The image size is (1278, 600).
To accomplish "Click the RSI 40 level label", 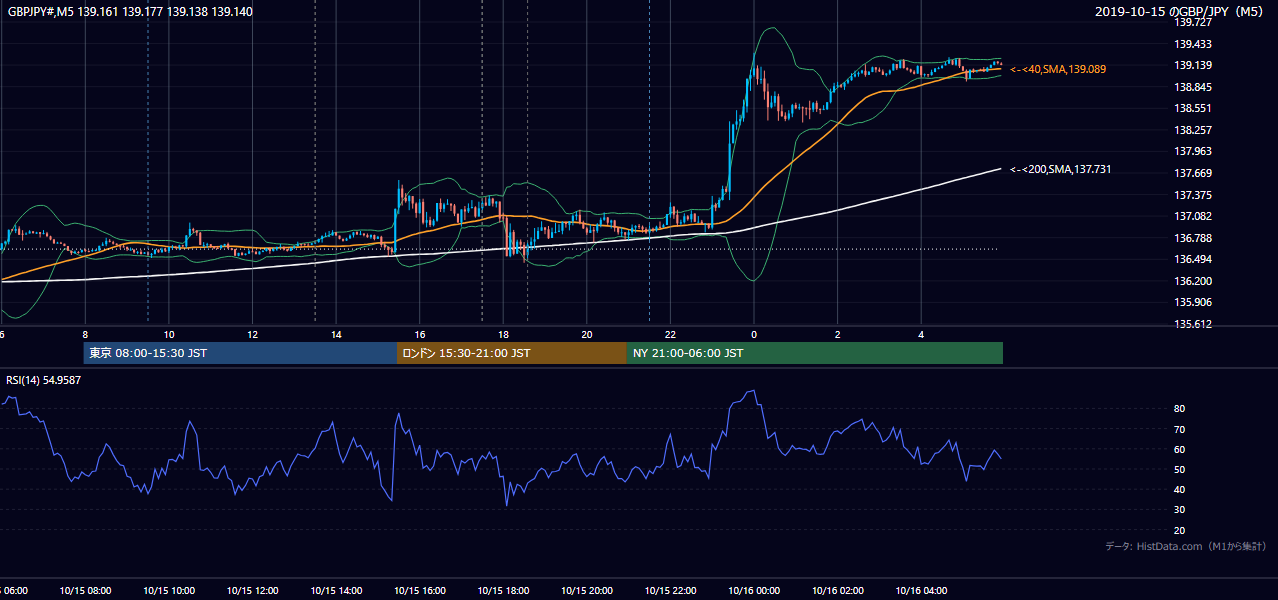I will 1180,489.
